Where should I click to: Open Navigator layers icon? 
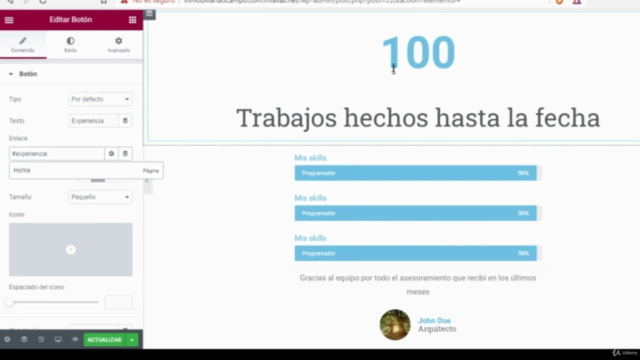coord(24,340)
